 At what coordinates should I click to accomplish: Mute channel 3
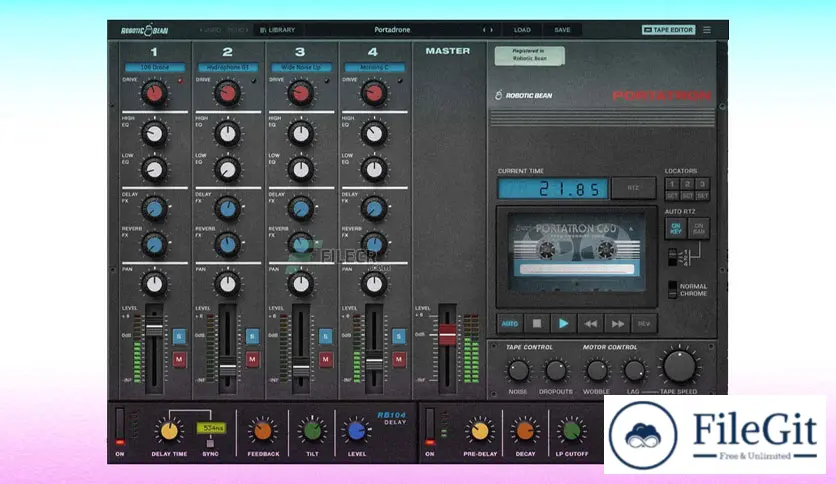pyautogui.click(x=325, y=359)
